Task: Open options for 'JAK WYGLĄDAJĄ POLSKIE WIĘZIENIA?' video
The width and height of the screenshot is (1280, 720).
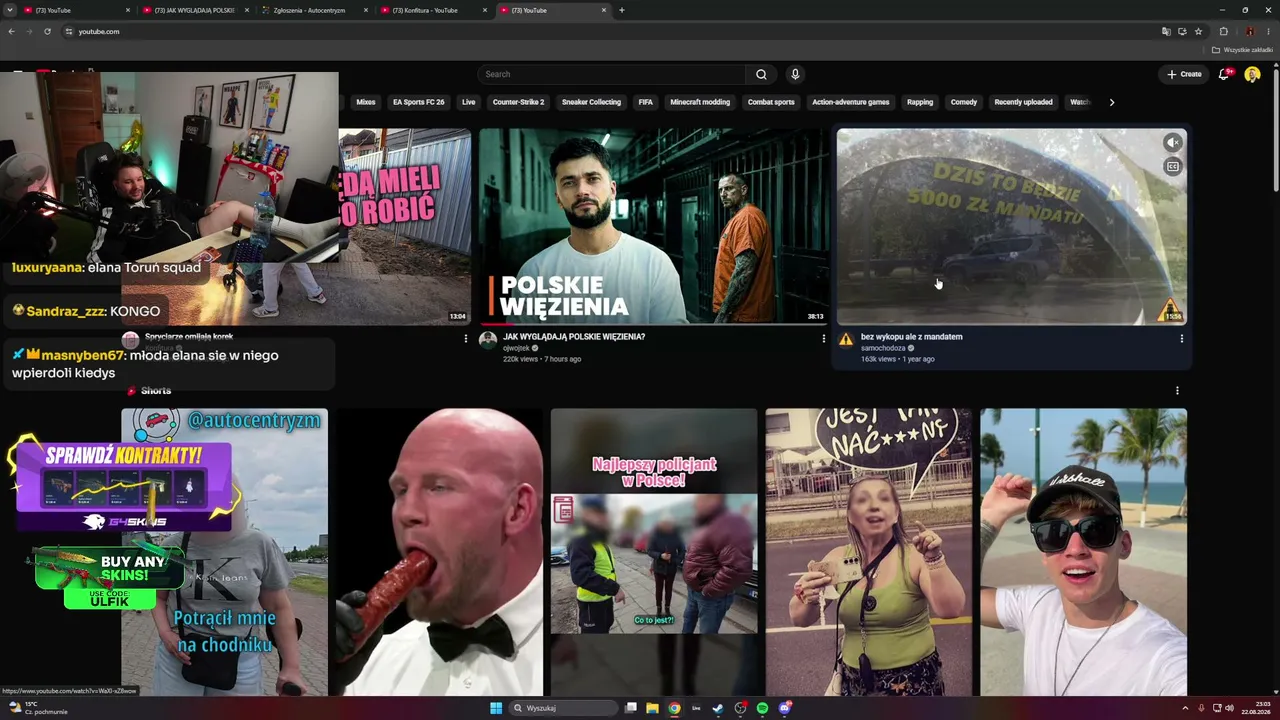Action: point(824,339)
